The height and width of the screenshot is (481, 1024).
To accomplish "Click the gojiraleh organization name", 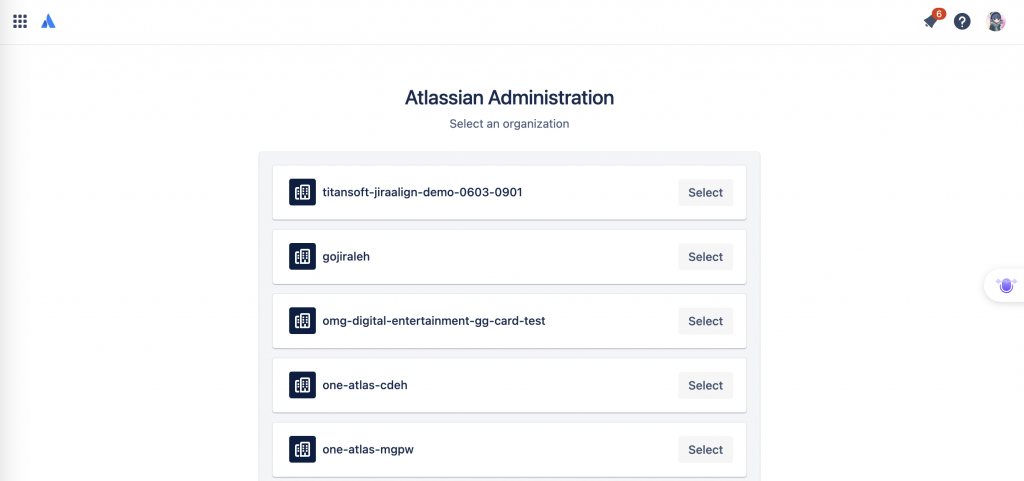I will pos(346,256).
